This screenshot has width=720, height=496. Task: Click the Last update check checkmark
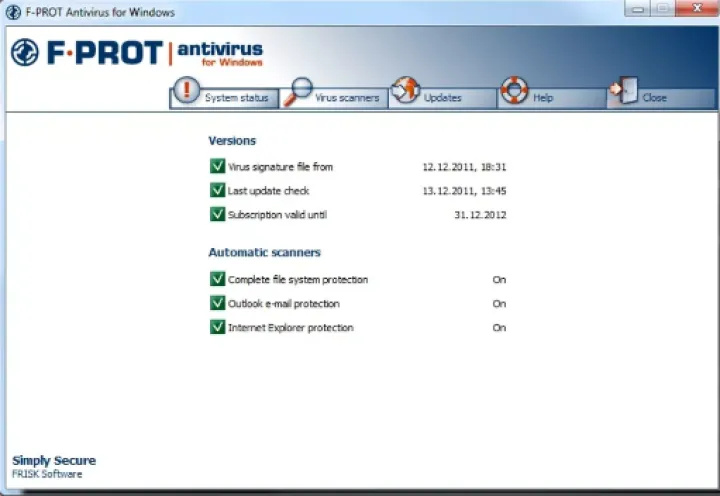[217, 190]
